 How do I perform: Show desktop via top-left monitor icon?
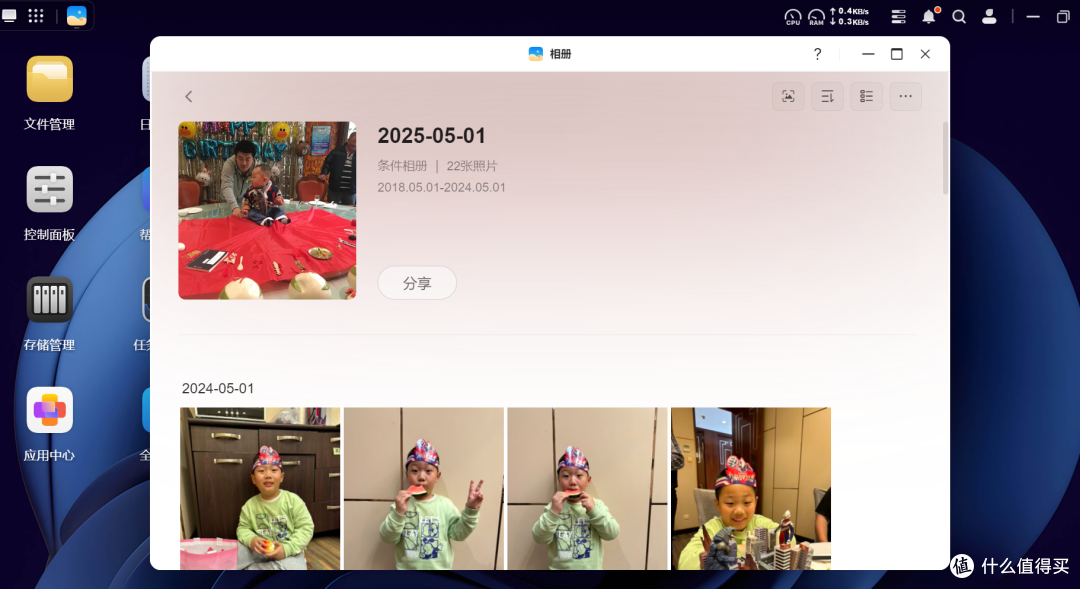tap(10, 16)
